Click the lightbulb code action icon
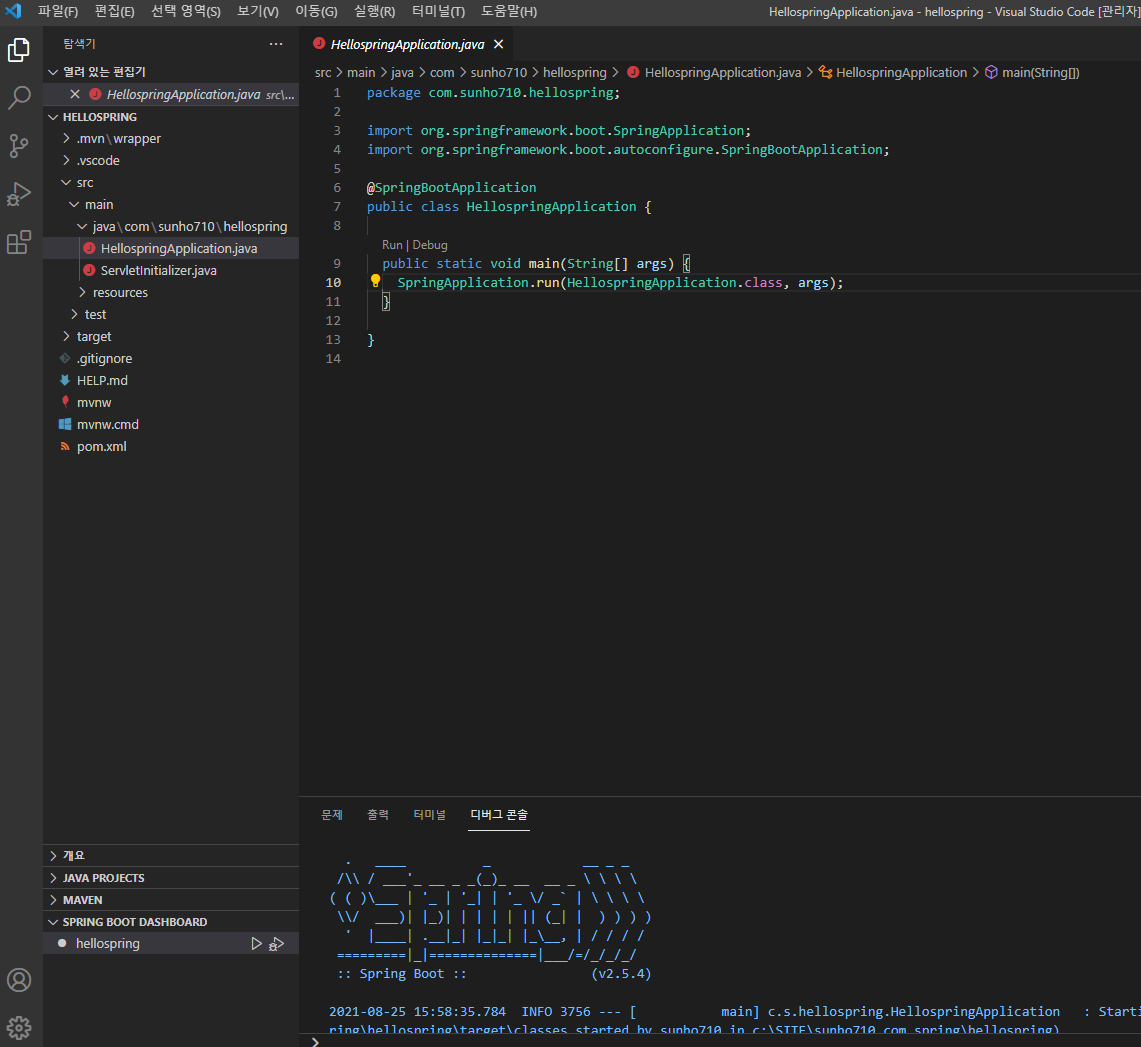Screen dimensions: 1141x1047 tap(375, 281)
